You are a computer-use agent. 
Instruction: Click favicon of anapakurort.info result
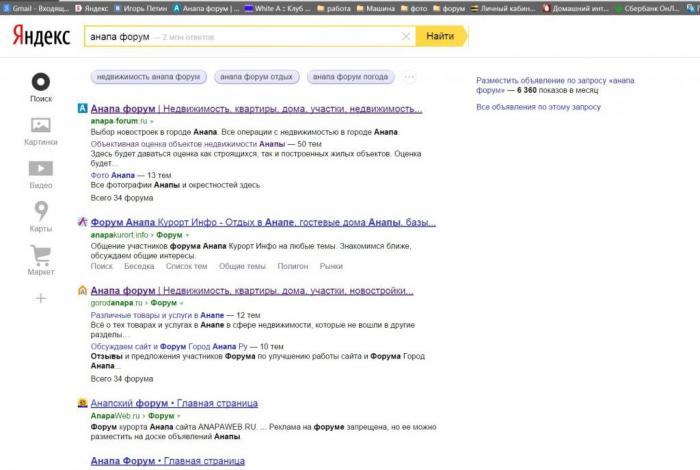pos(83,221)
